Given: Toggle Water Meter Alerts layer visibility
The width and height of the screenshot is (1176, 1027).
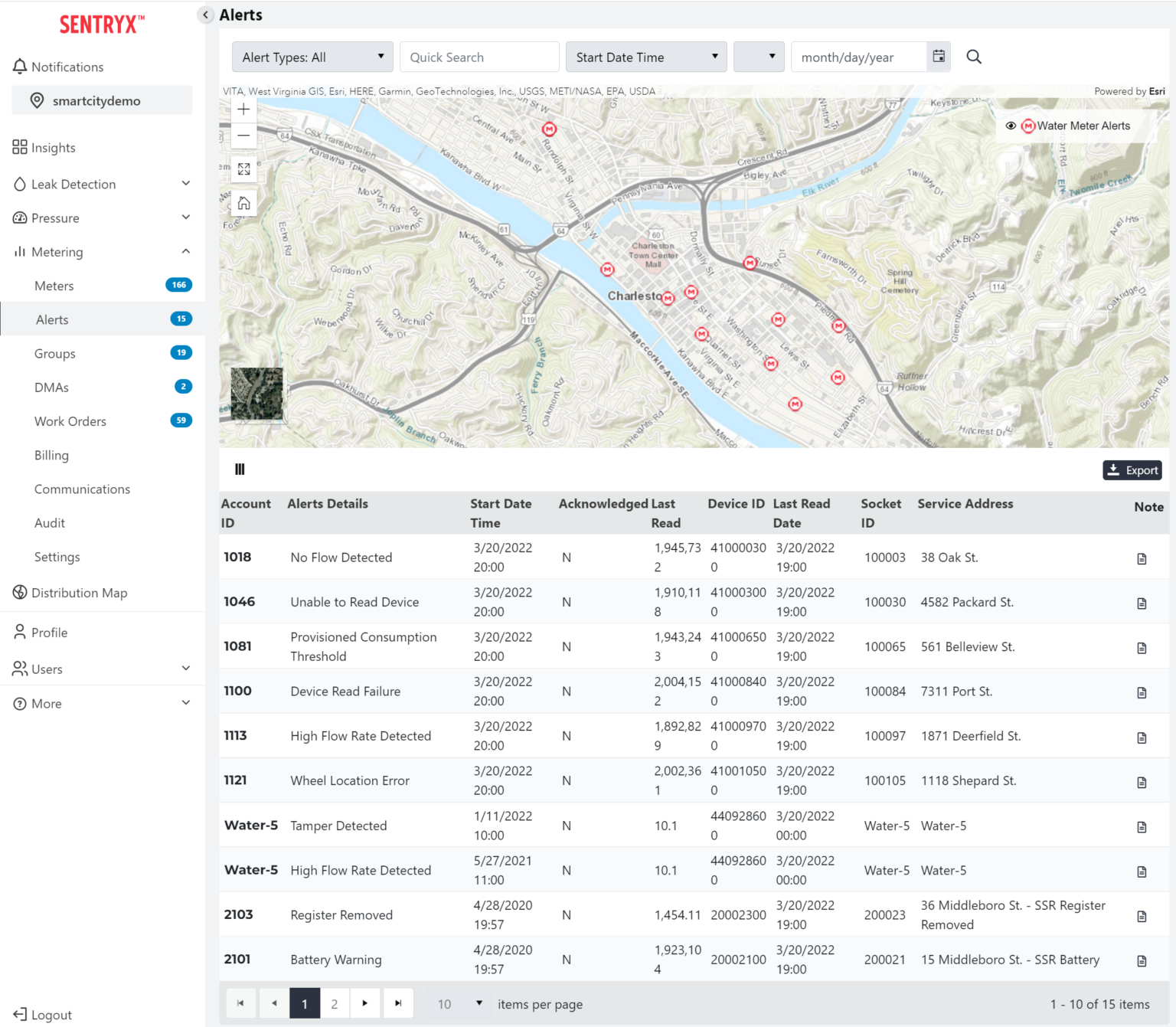Looking at the screenshot, I should [1011, 126].
